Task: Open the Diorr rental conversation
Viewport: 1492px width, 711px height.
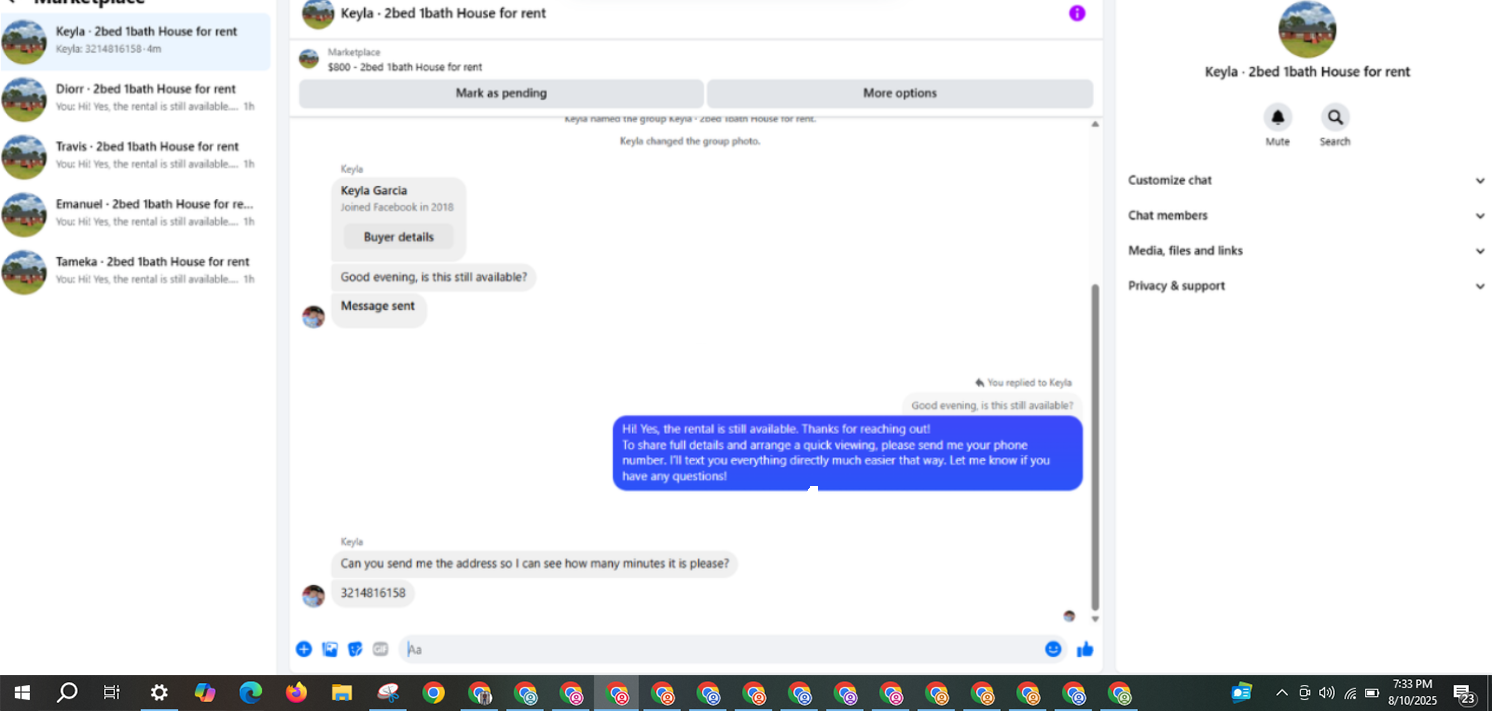Action: point(135,97)
